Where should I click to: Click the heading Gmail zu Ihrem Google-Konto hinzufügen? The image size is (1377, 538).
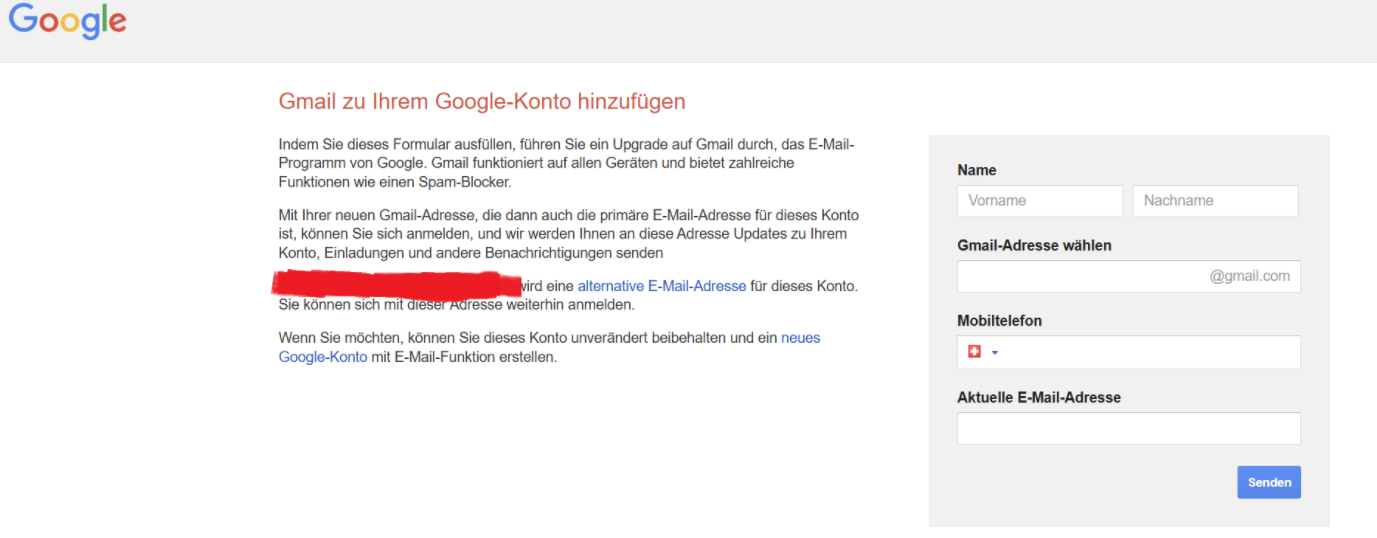pos(482,101)
